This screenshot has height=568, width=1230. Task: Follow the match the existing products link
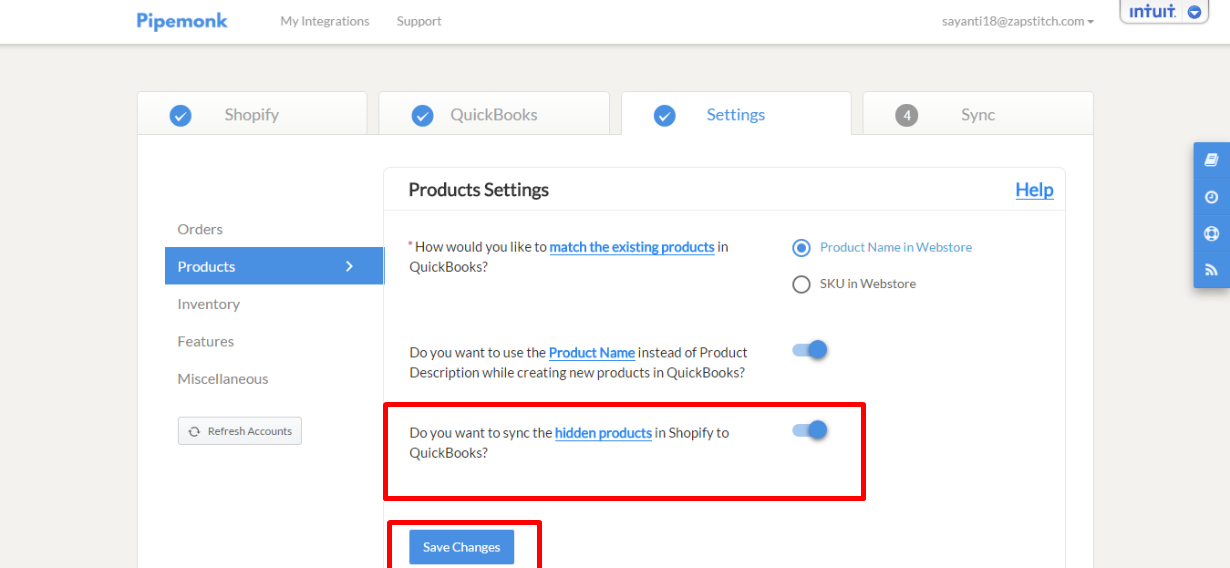pyautogui.click(x=632, y=247)
